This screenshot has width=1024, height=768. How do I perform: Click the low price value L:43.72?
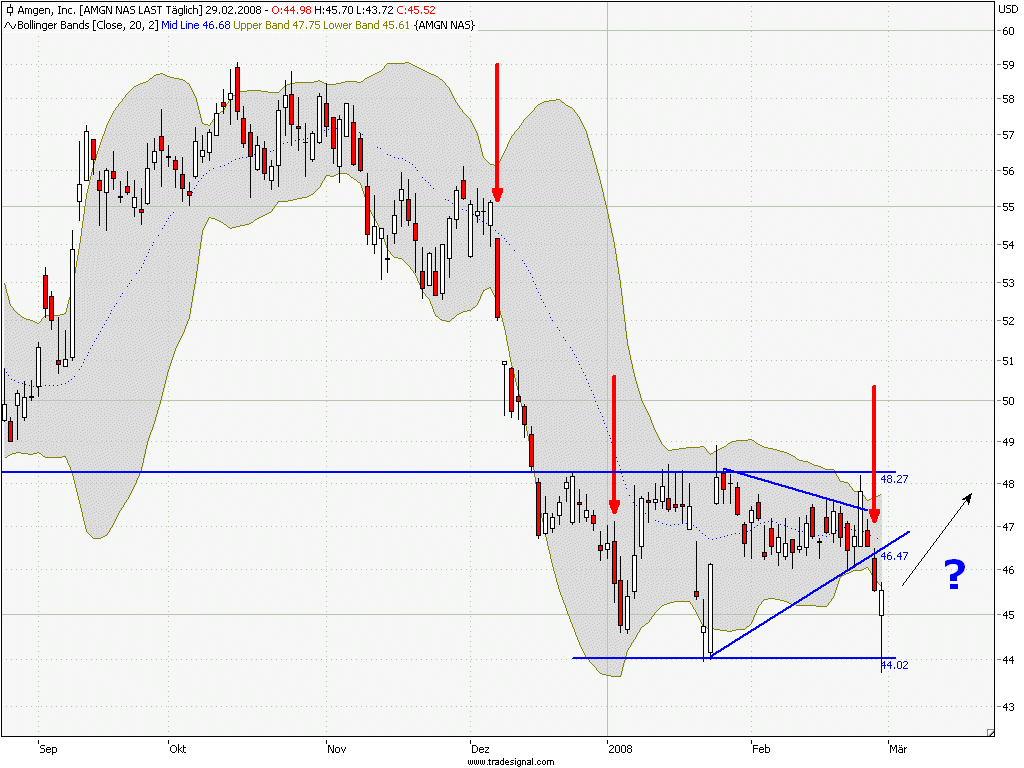(375, 10)
